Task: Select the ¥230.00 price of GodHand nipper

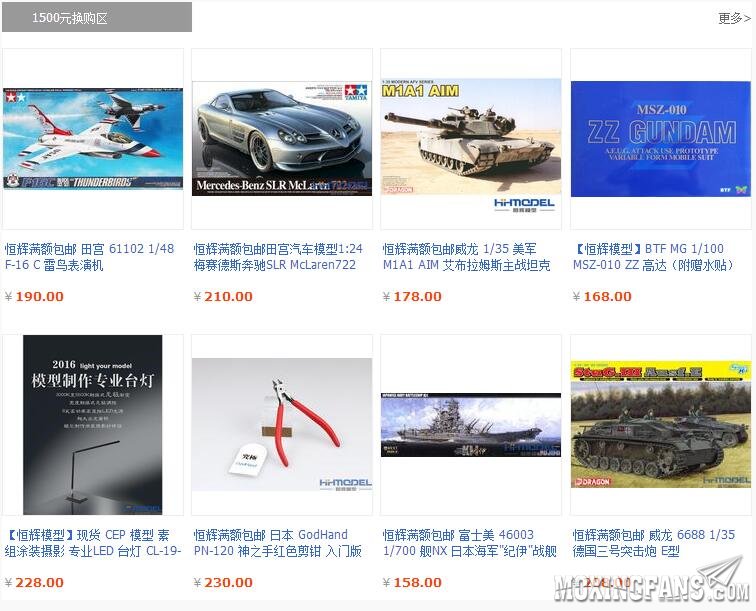Action: point(223,583)
